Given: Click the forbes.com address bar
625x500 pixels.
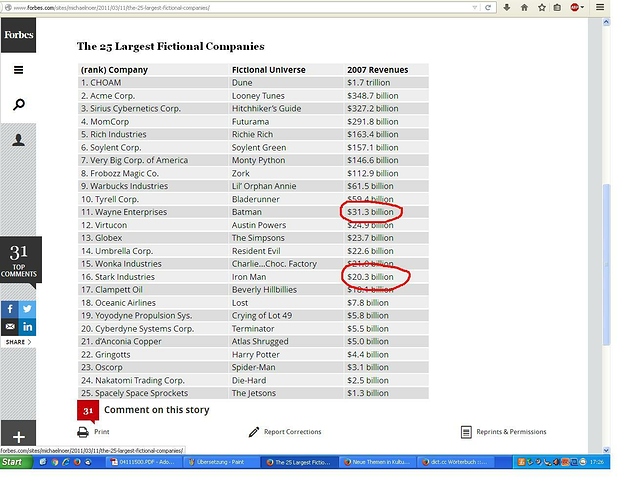Looking at the screenshot, I should [x=239, y=8].
